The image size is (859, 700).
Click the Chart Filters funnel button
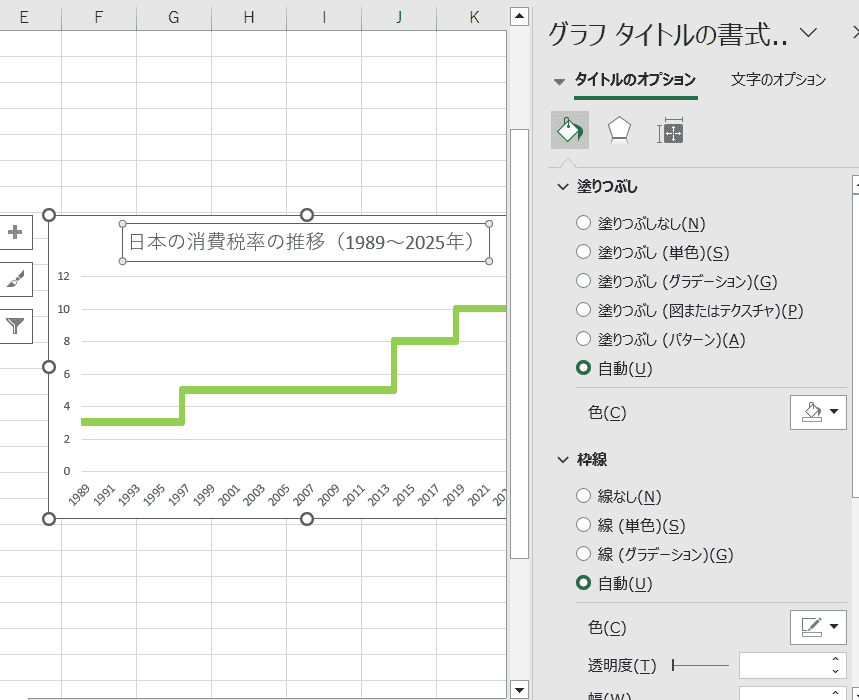(15, 326)
